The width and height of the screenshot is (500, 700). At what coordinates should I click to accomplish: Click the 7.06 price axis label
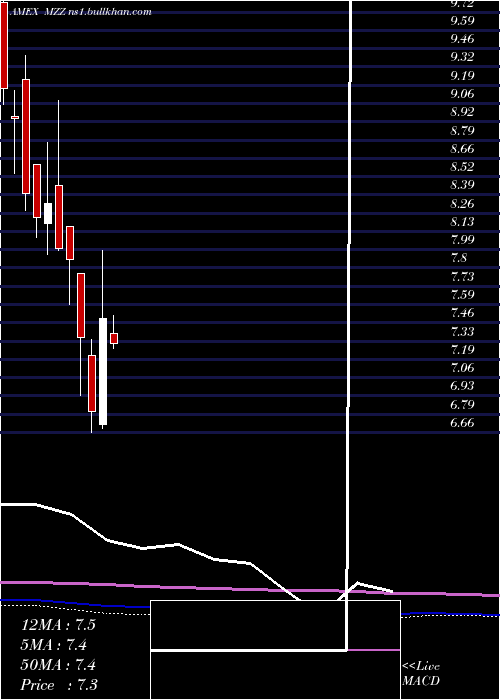(462, 368)
